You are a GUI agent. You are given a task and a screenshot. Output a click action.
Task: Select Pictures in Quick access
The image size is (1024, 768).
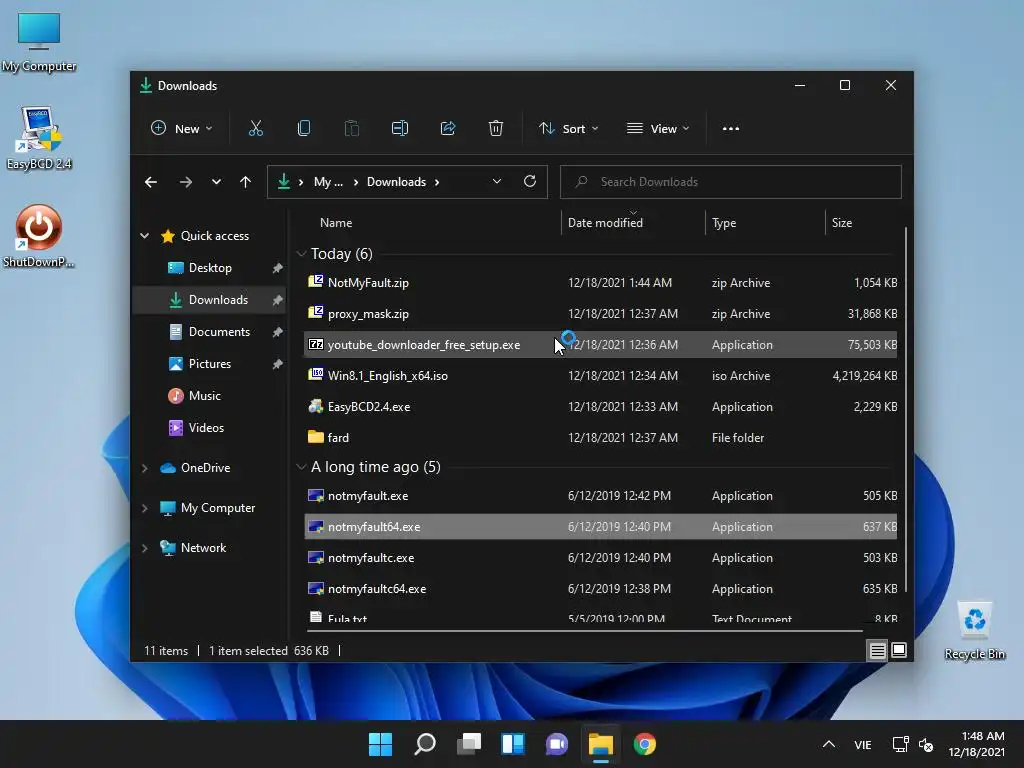point(209,364)
